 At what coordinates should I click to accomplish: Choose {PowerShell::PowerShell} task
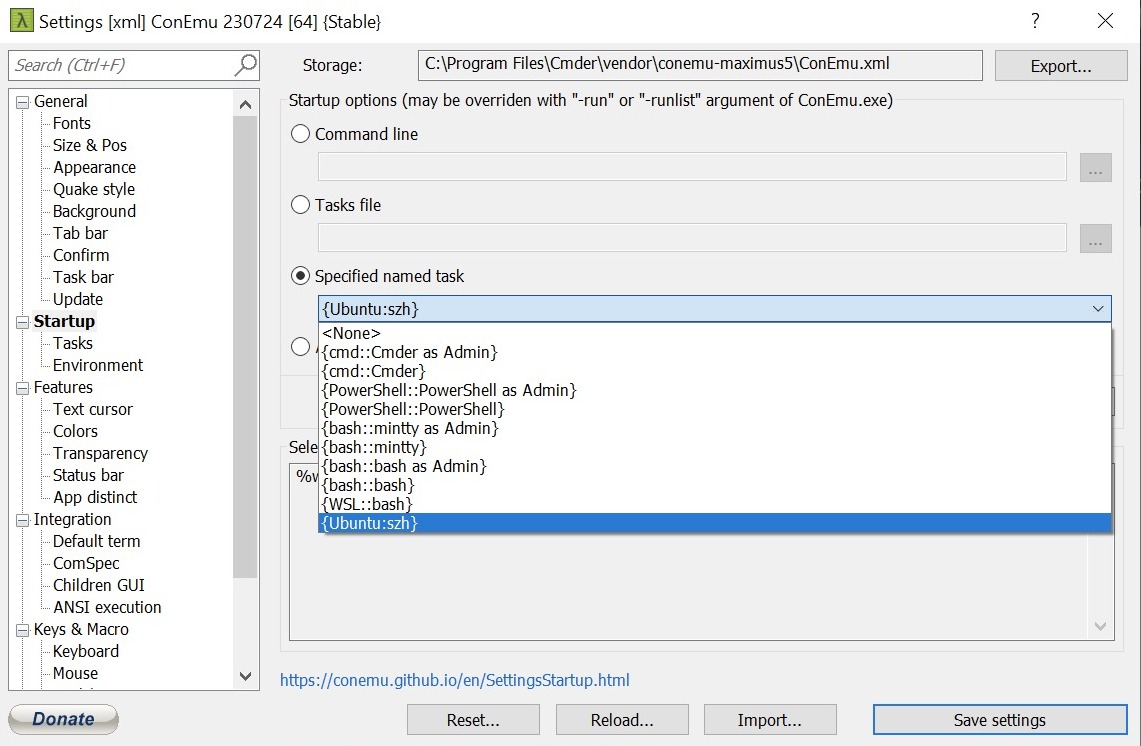pos(715,409)
